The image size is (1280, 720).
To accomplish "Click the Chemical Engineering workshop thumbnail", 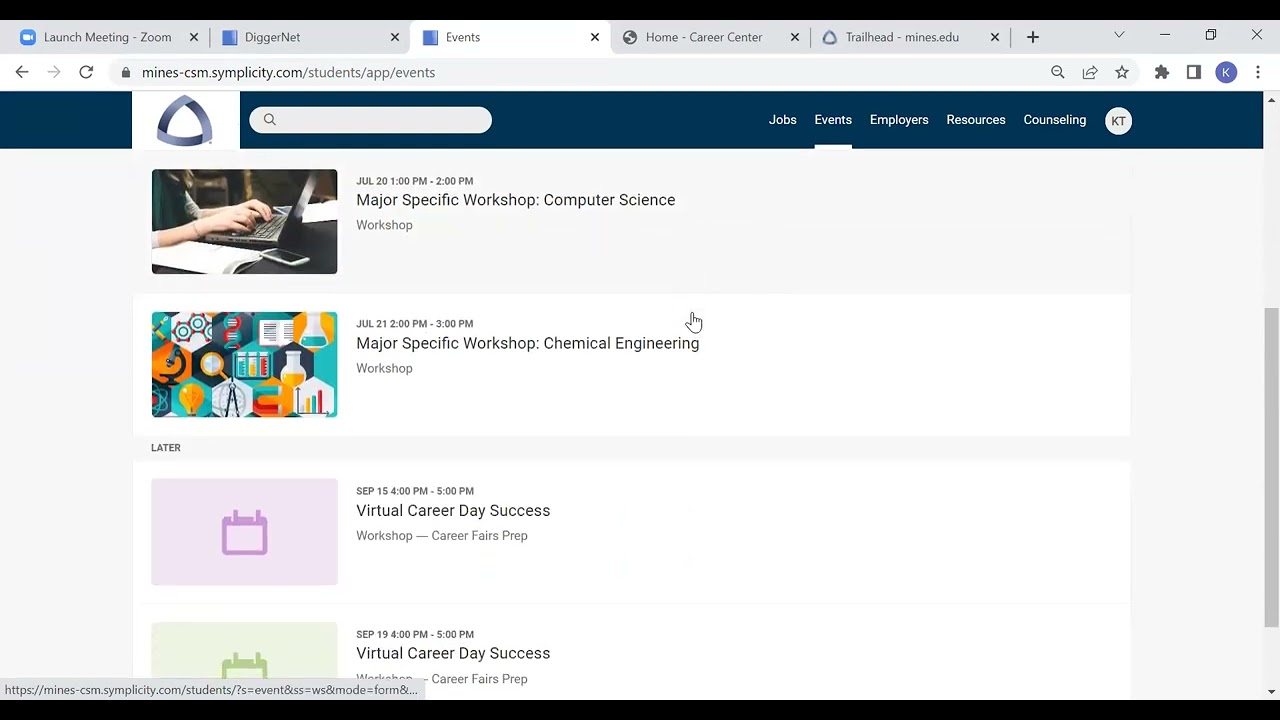I will [244, 364].
